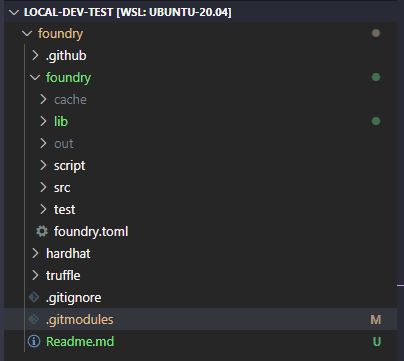
Task: Click the tan status dot on top foundry folder
Action: (376, 33)
